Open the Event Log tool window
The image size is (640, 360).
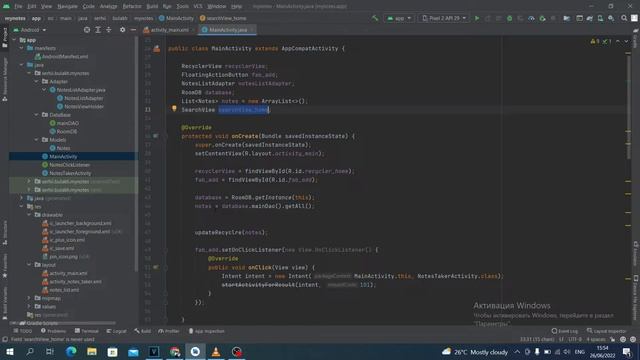coord(564,331)
